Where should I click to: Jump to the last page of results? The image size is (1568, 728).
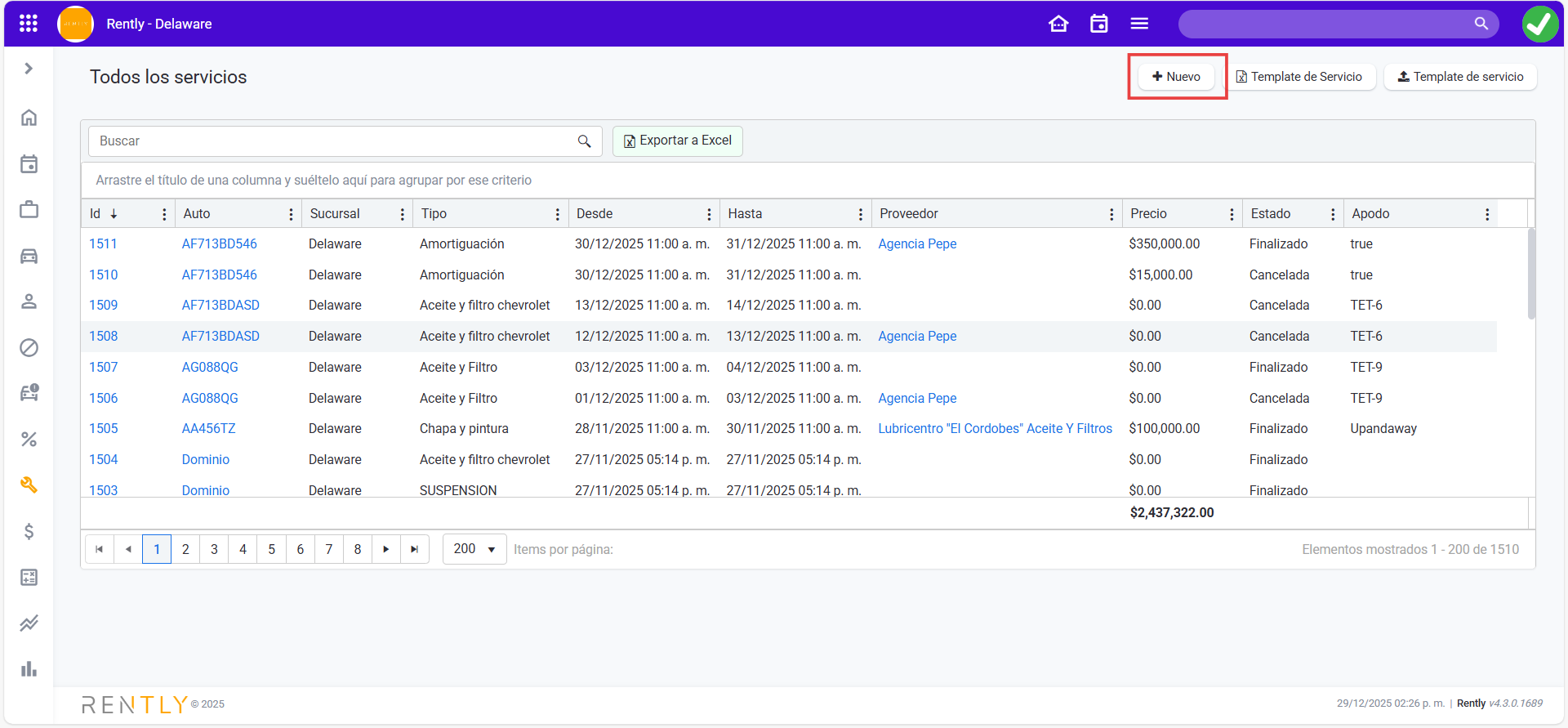coord(415,549)
